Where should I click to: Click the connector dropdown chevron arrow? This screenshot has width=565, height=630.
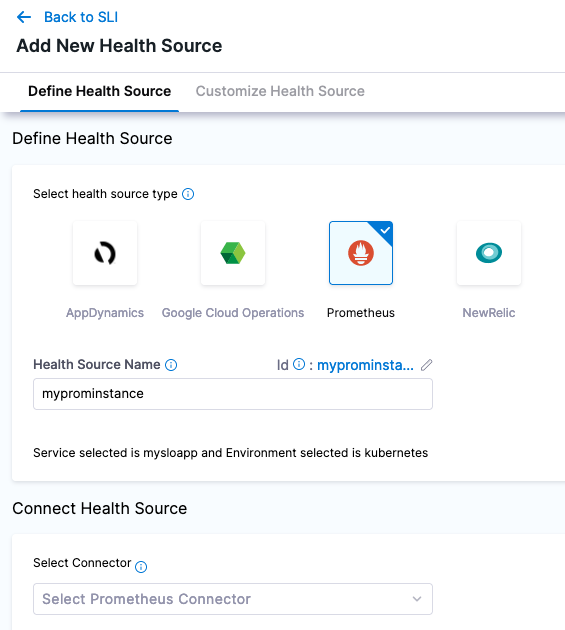pos(417,599)
